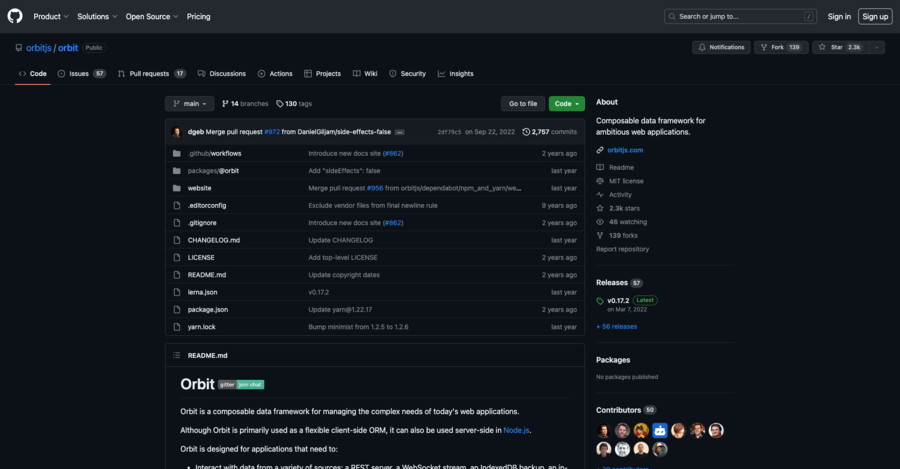Click the Sign in link

[x=839, y=17]
